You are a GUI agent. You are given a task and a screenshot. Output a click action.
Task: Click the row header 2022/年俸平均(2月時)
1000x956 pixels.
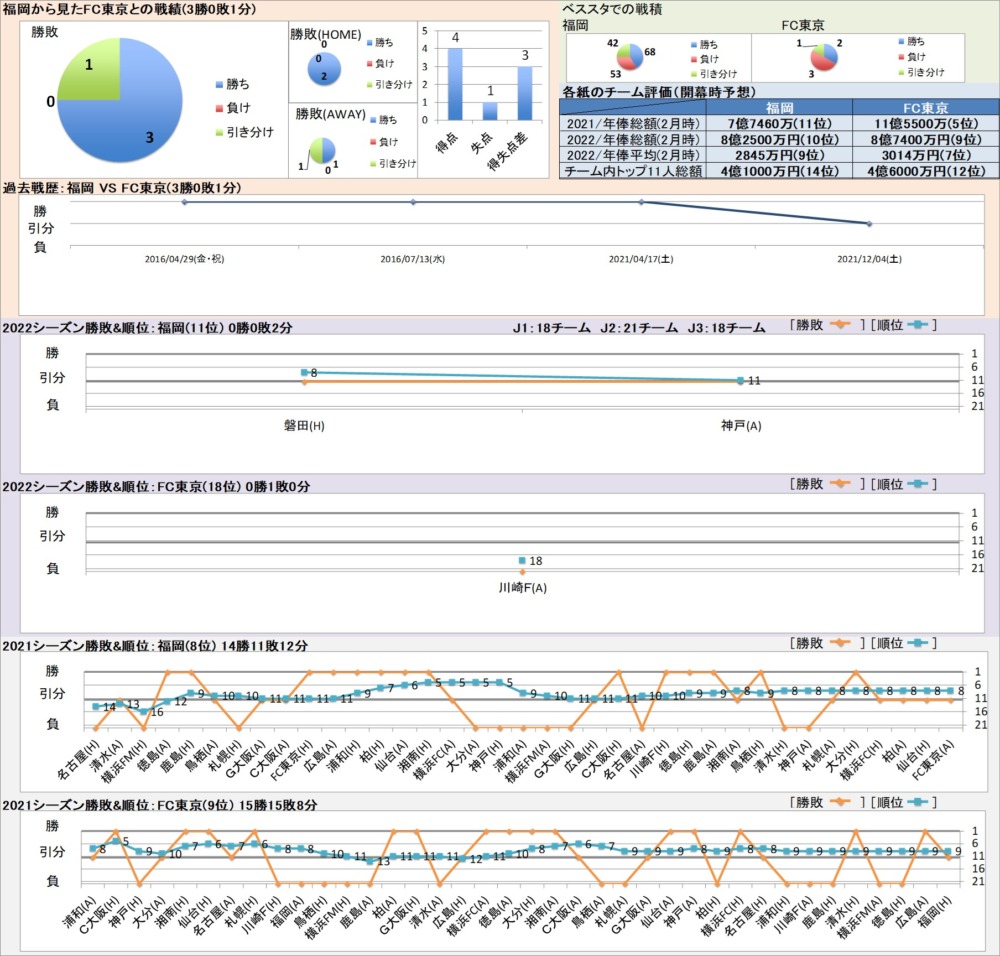(633, 155)
